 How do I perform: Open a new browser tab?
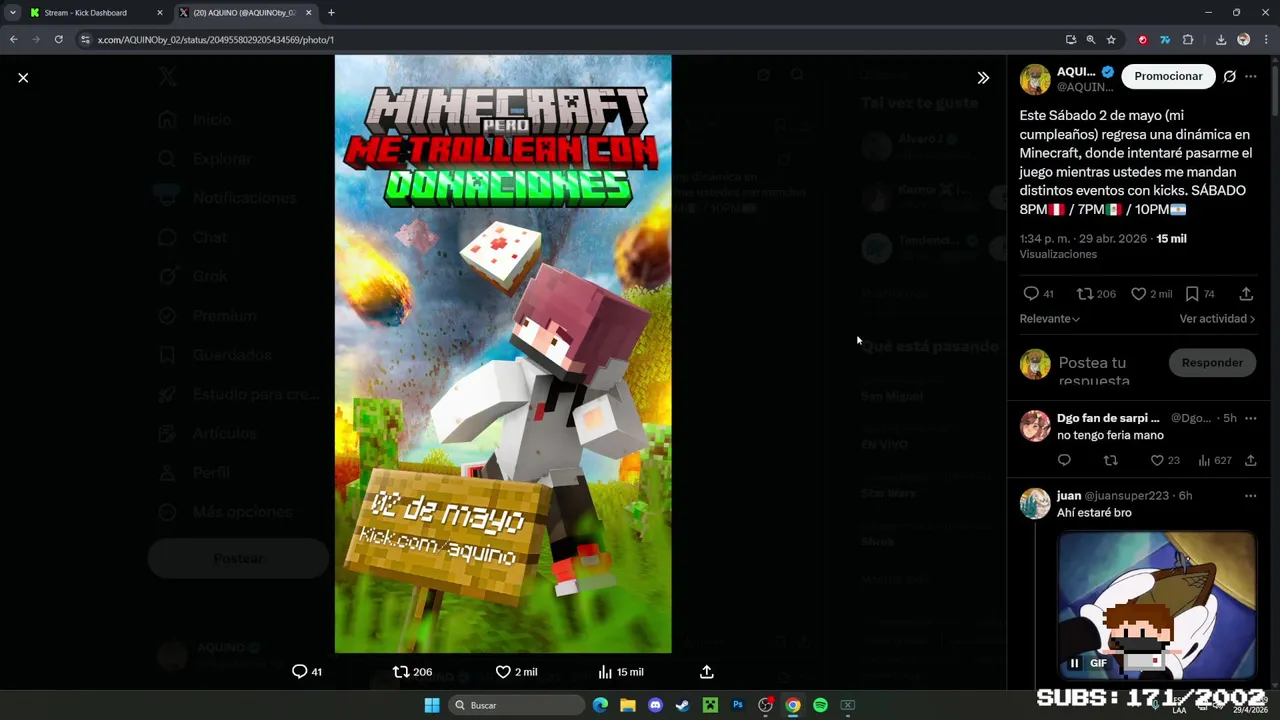331,13
